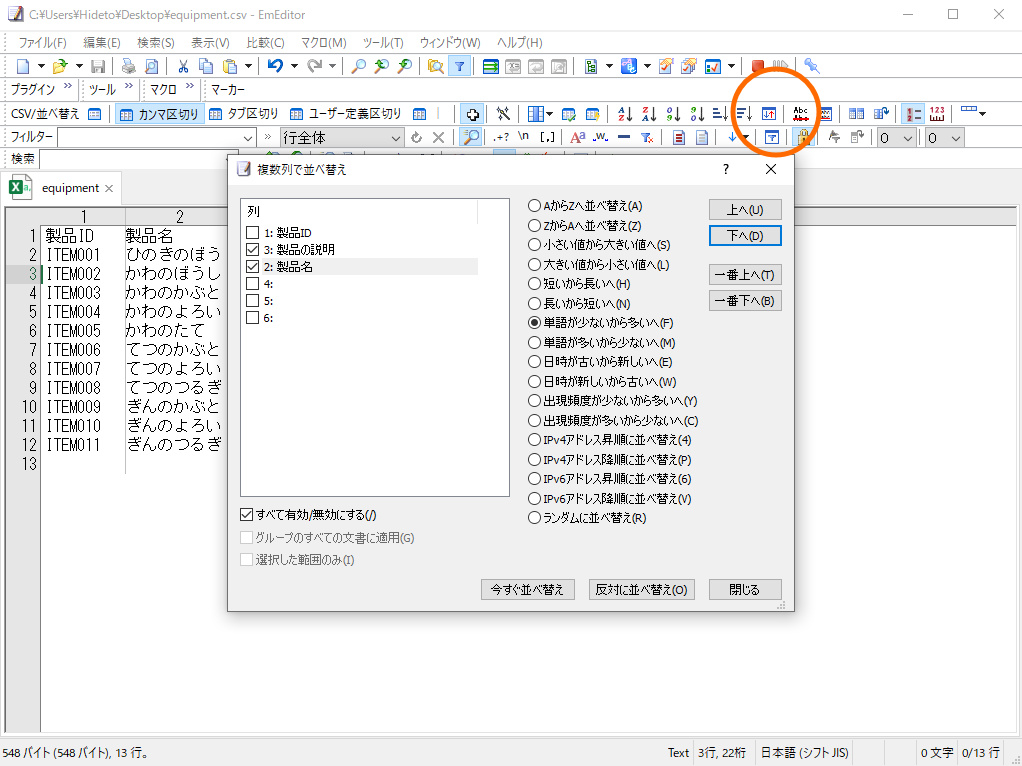The height and width of the screenshot is (766, 1022).
Task: Click the 反対に並べ替え(O) button
Action: pos(641,589)
